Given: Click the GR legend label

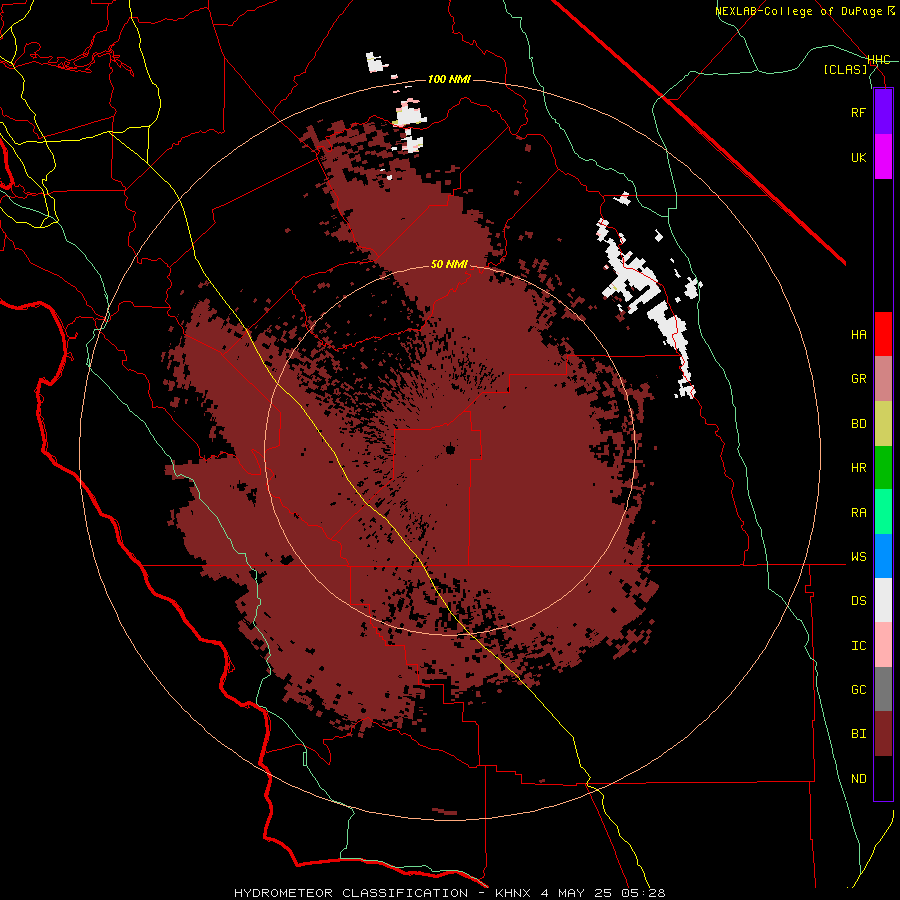Looking at the screenshot, I should pyautogui.click(x=859, y=379).
